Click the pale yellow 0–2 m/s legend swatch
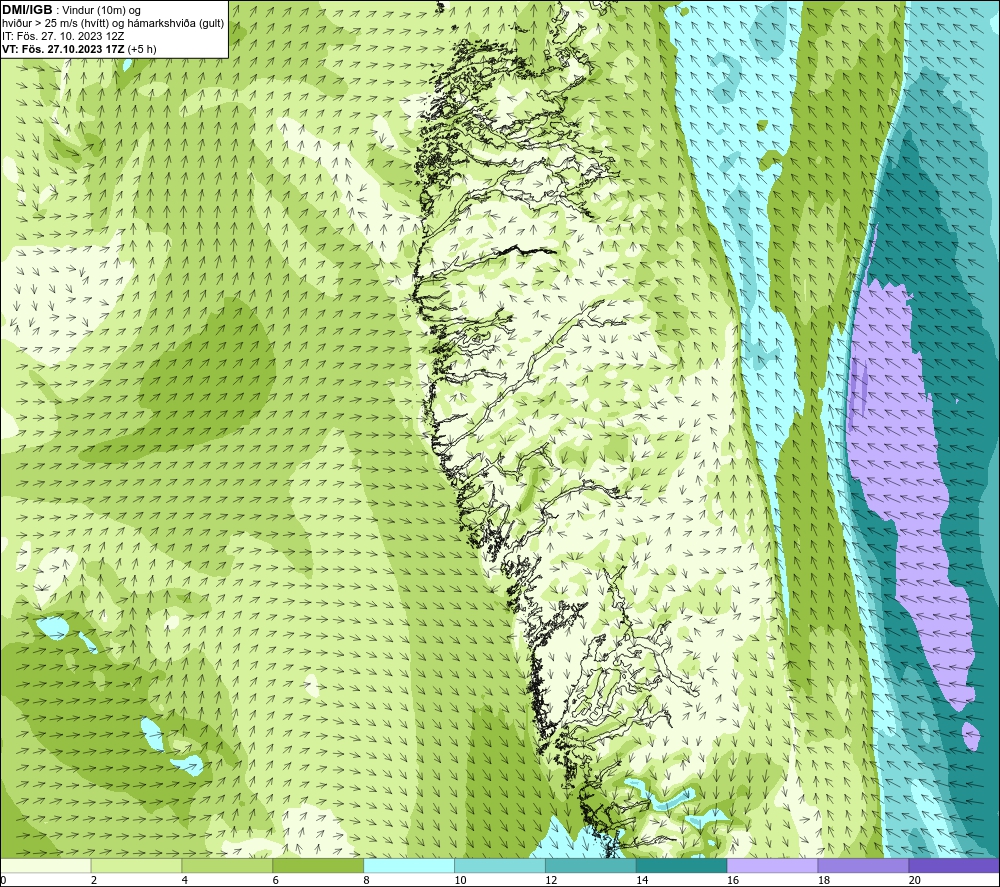The image size is (1000, 887). click(45, 866)
